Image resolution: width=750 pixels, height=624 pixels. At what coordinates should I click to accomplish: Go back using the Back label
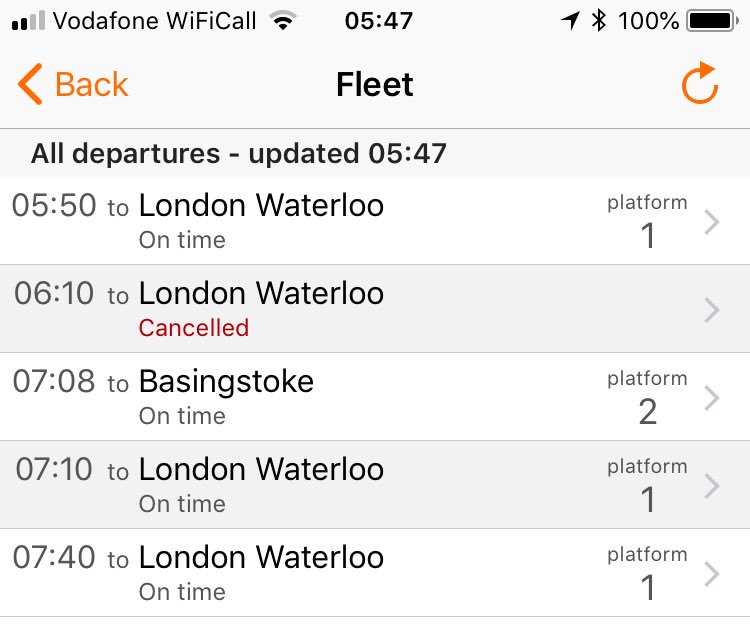click(91, 85)
